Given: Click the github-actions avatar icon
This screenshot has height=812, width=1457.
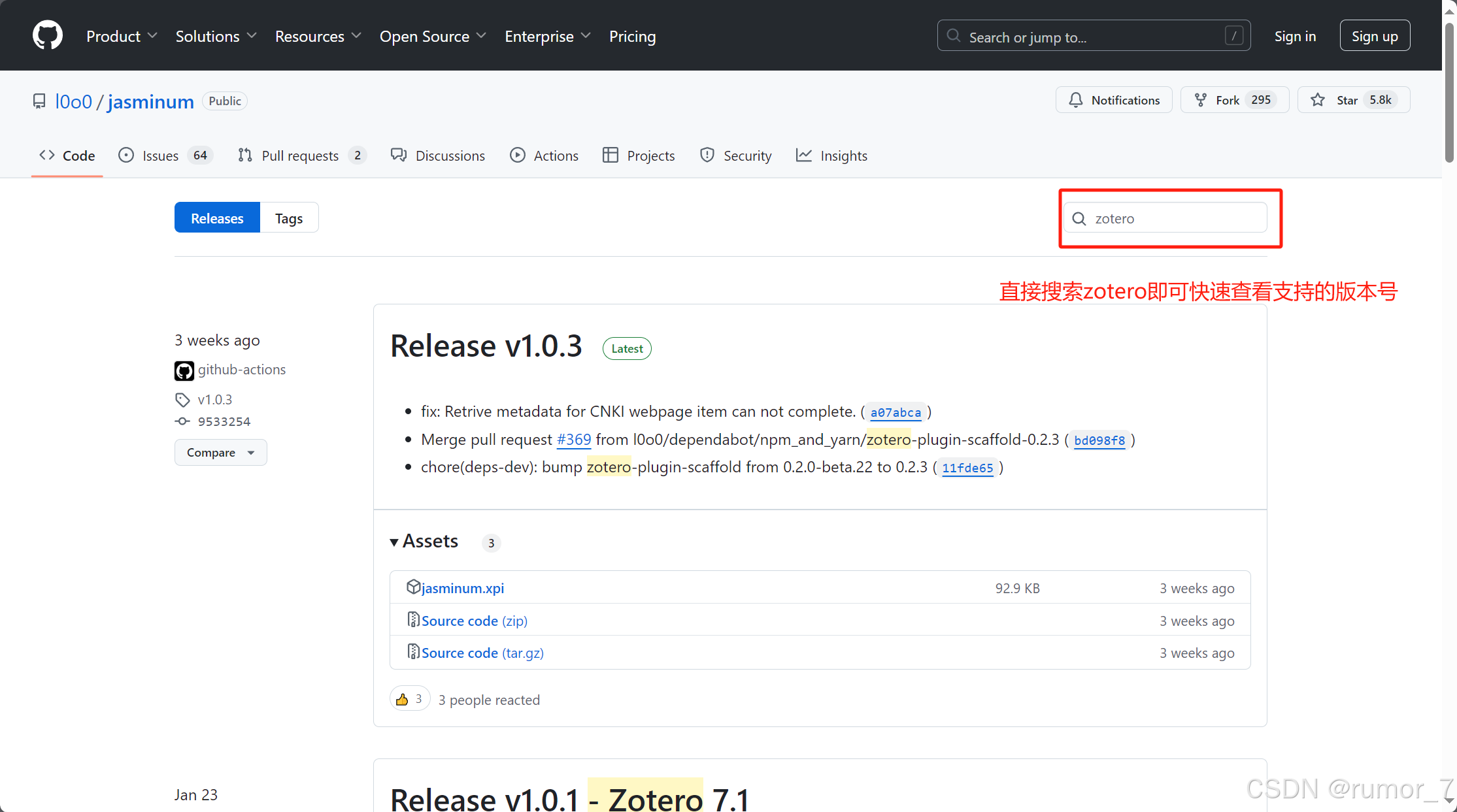Looking at the screenshot, I should point(184,370).
